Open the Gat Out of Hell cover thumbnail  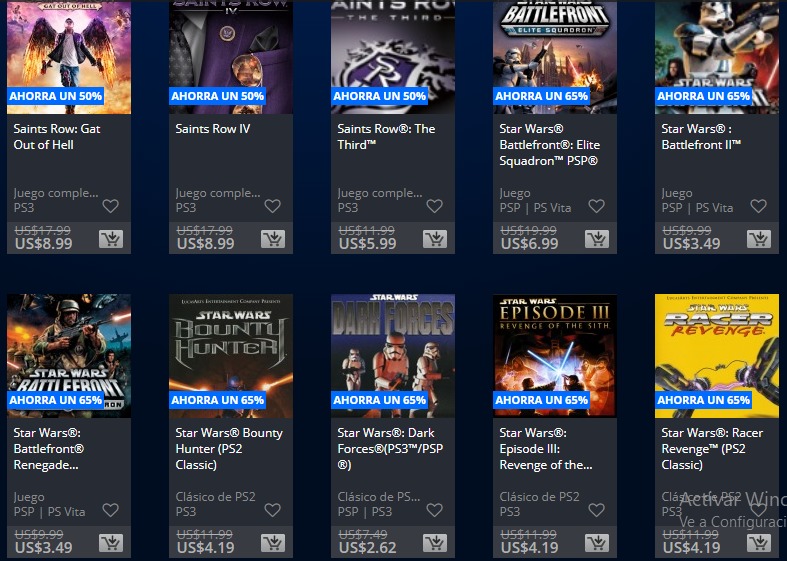pyautogui.click(x=69, y=57)
